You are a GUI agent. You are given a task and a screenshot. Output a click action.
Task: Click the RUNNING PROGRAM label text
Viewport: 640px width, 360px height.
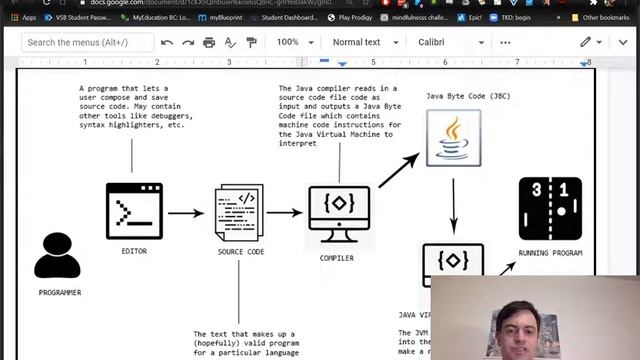pyautogui.click(x=550, y=253)
